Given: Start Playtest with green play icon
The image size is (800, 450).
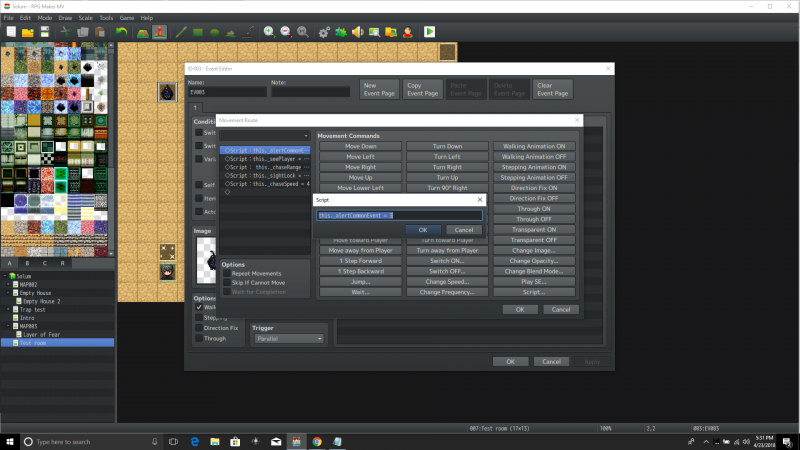Looking at the screenshot, I should coord(430,32).
